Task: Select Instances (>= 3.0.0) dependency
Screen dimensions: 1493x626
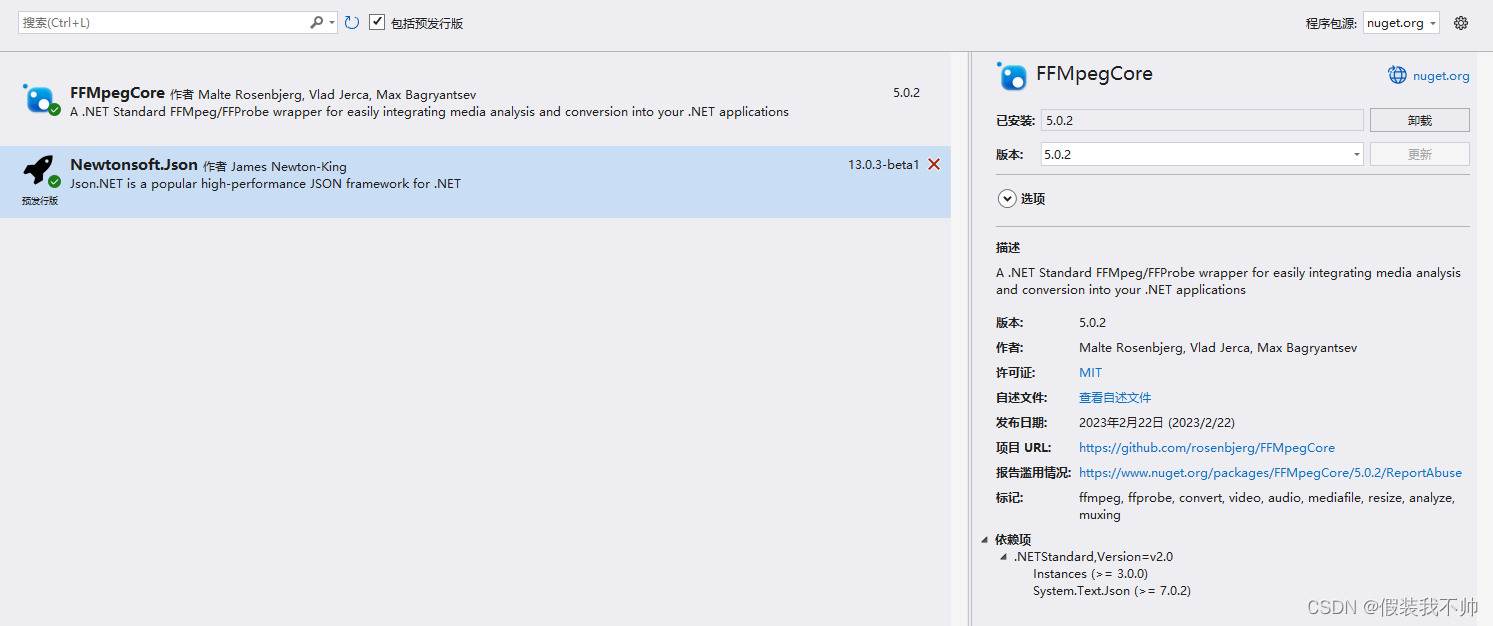Action: point(1090,574)
